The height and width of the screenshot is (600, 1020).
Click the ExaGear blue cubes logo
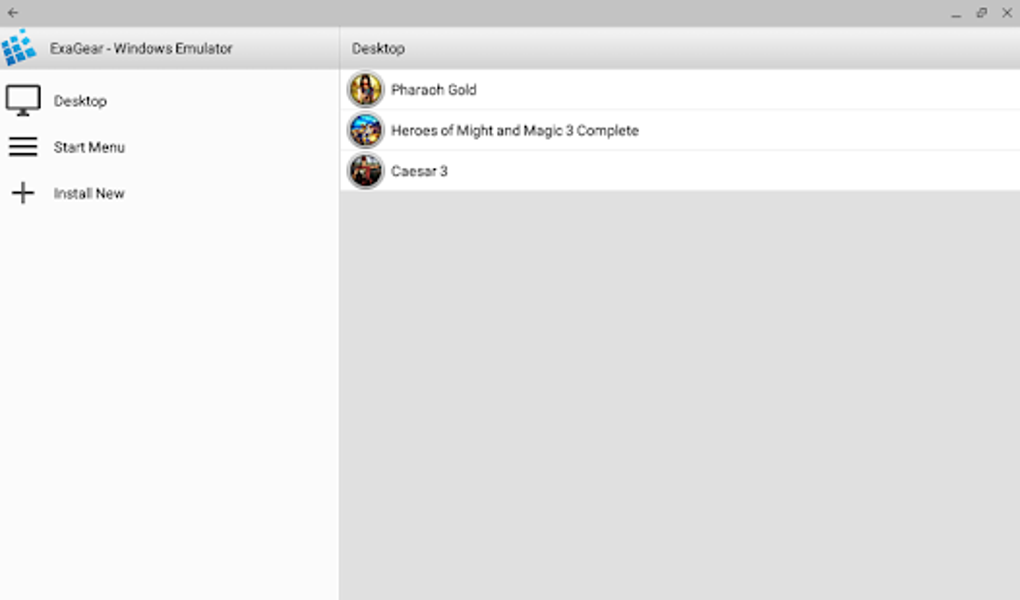point(18,48)
